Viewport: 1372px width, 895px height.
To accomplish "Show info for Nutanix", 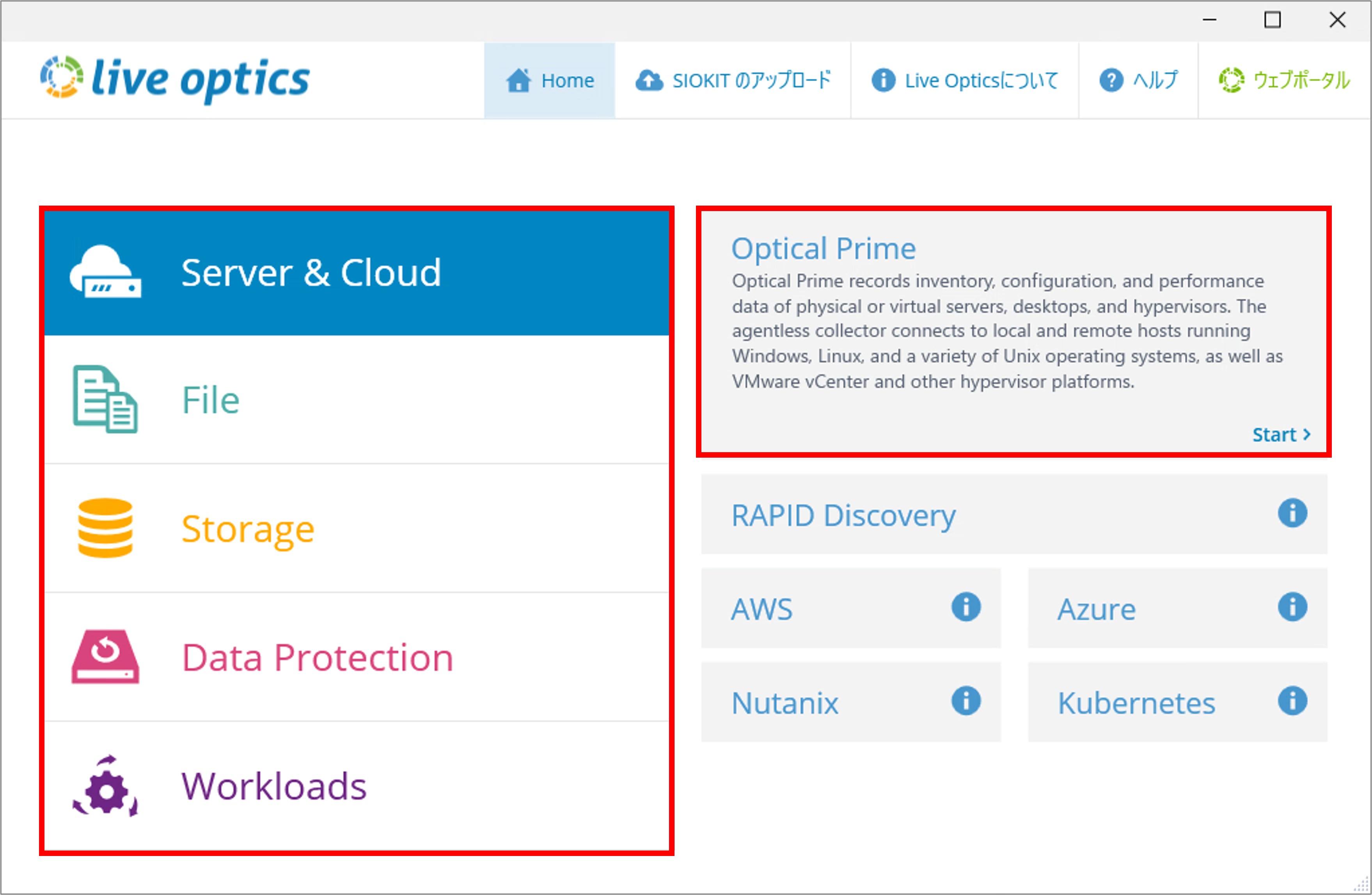I will (966, 701).
